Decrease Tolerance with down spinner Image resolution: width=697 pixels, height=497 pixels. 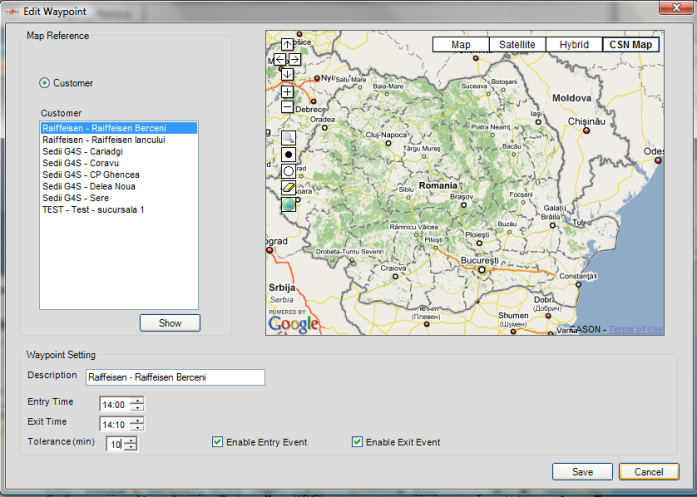(x=130, y=447)
